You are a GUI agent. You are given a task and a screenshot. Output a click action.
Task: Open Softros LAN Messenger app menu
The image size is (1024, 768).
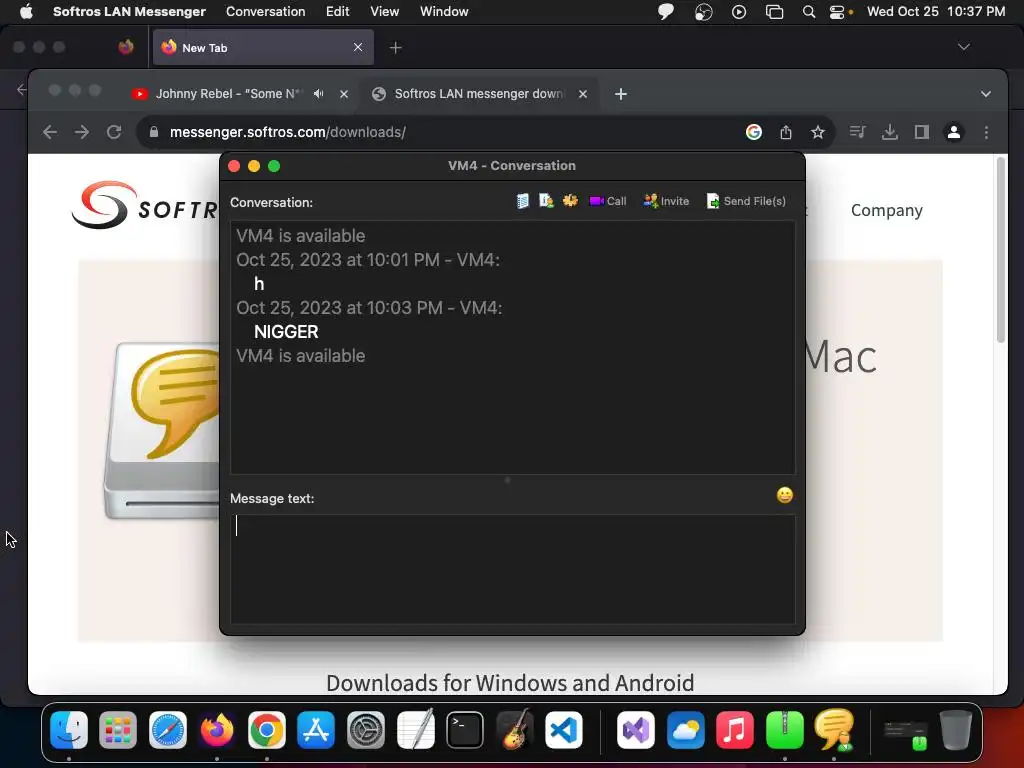pos(129,12)
